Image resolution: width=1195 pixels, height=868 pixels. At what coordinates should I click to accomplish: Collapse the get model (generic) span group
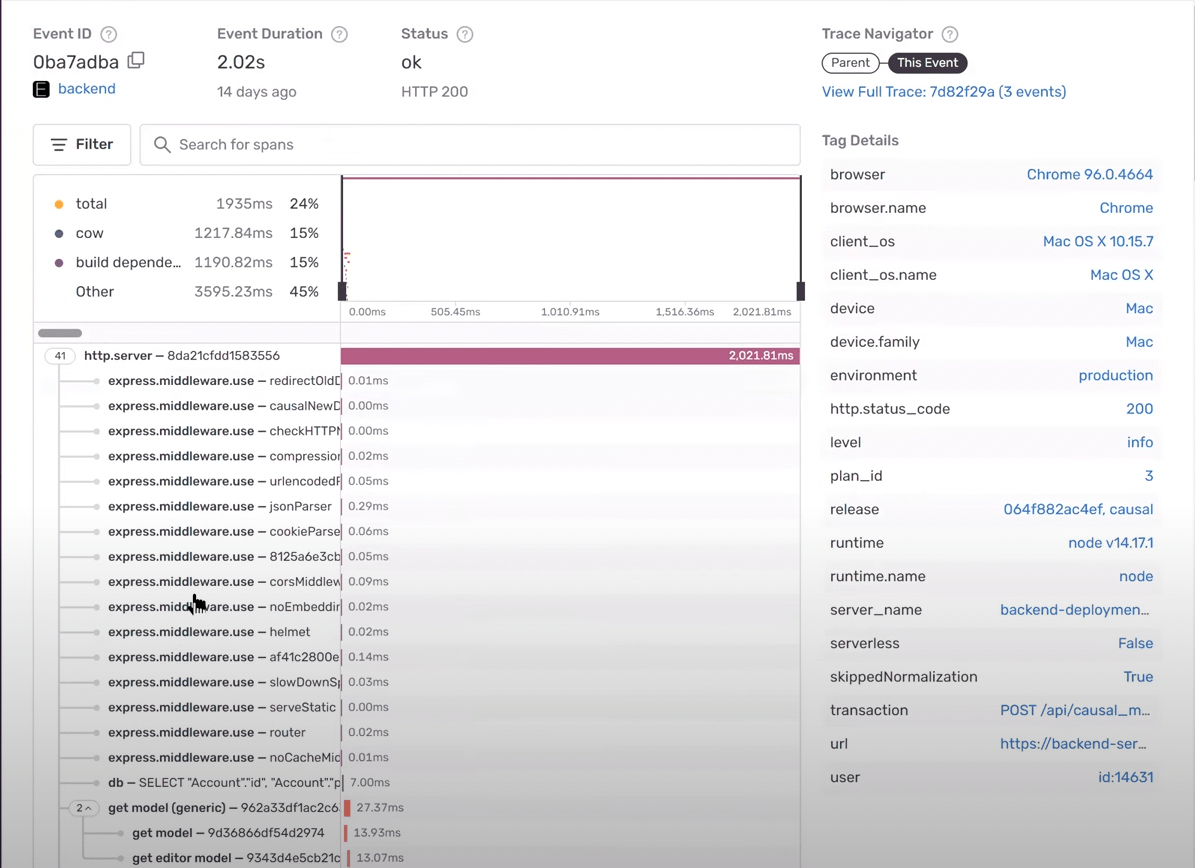[83, 808]
